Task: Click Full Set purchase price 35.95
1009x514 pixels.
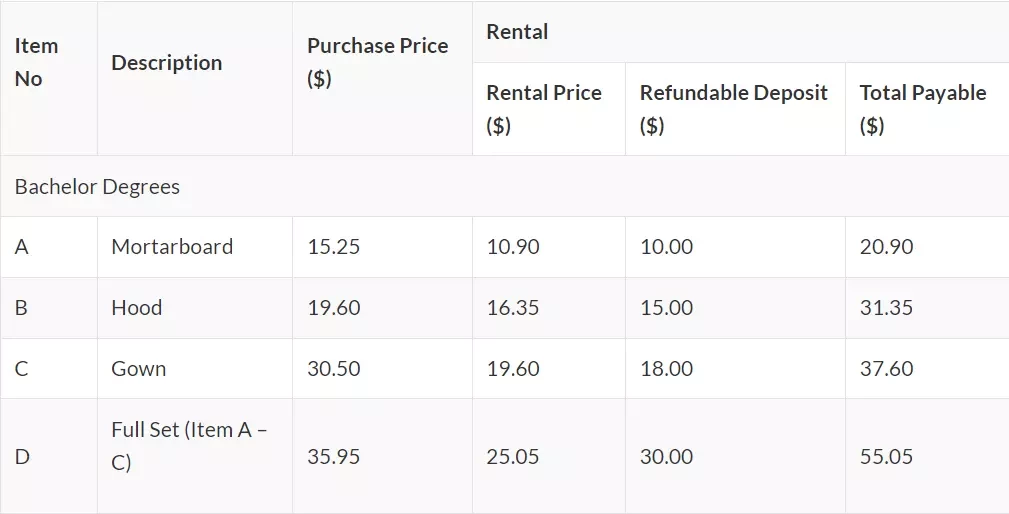Action: [382, 456]
